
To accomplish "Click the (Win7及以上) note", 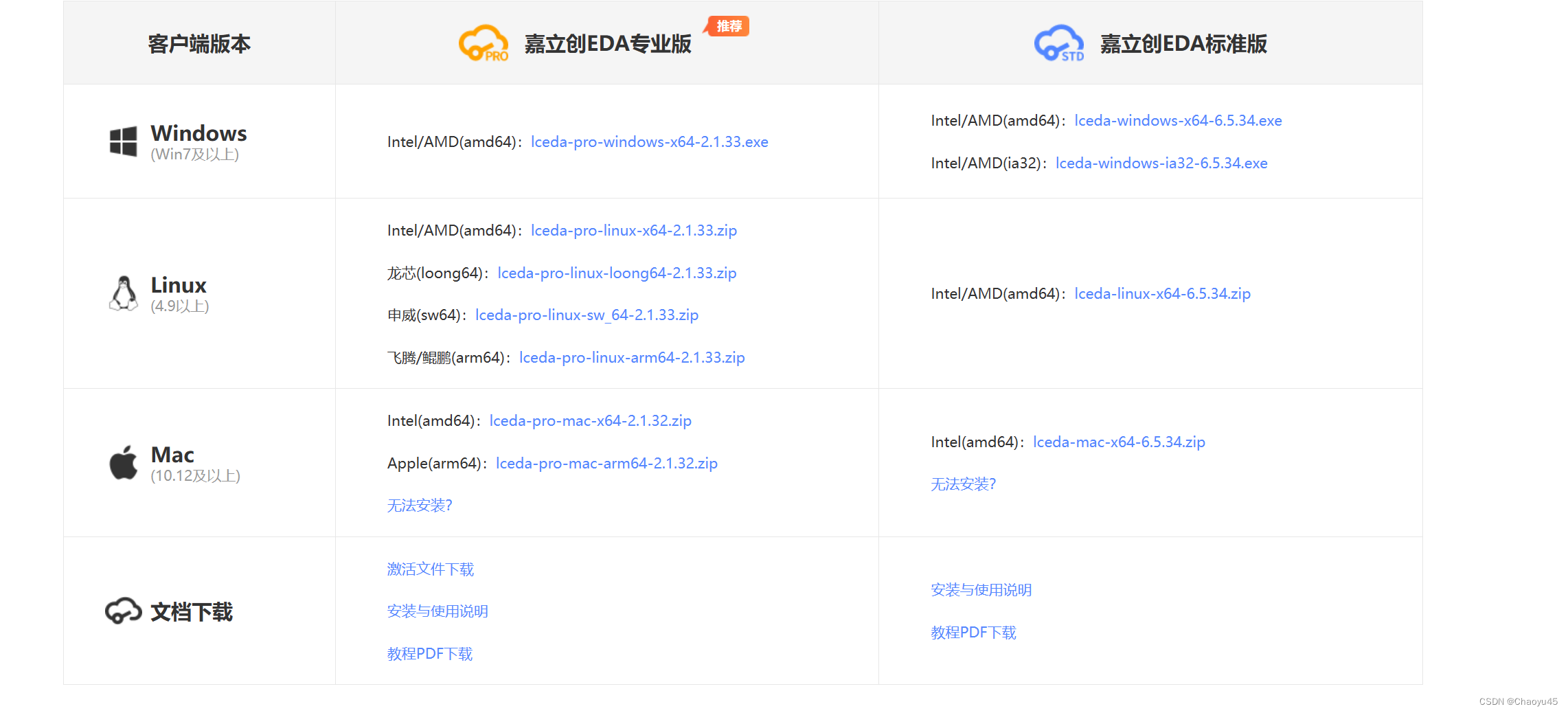I will point(195,154).
